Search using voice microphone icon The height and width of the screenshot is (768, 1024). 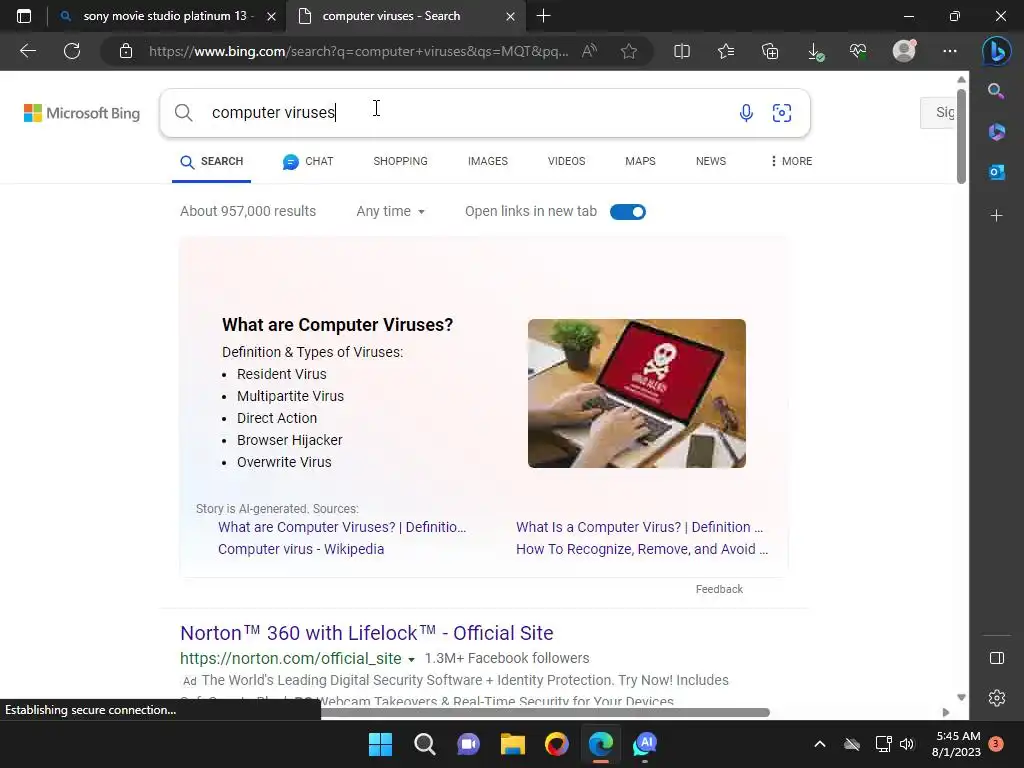pyautogui.click(x=746, y=113)
